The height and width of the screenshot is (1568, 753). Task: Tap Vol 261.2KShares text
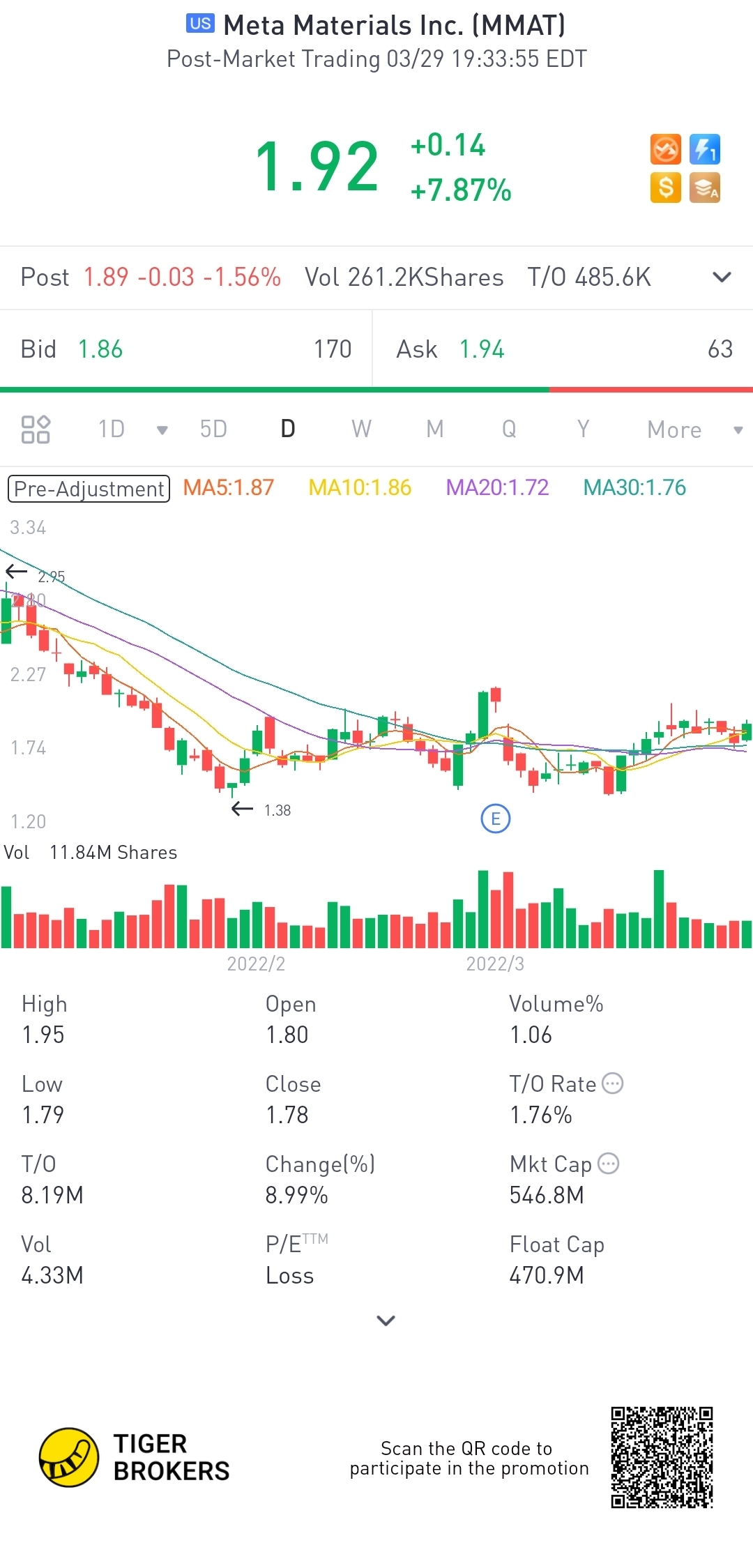pos(404,277)
